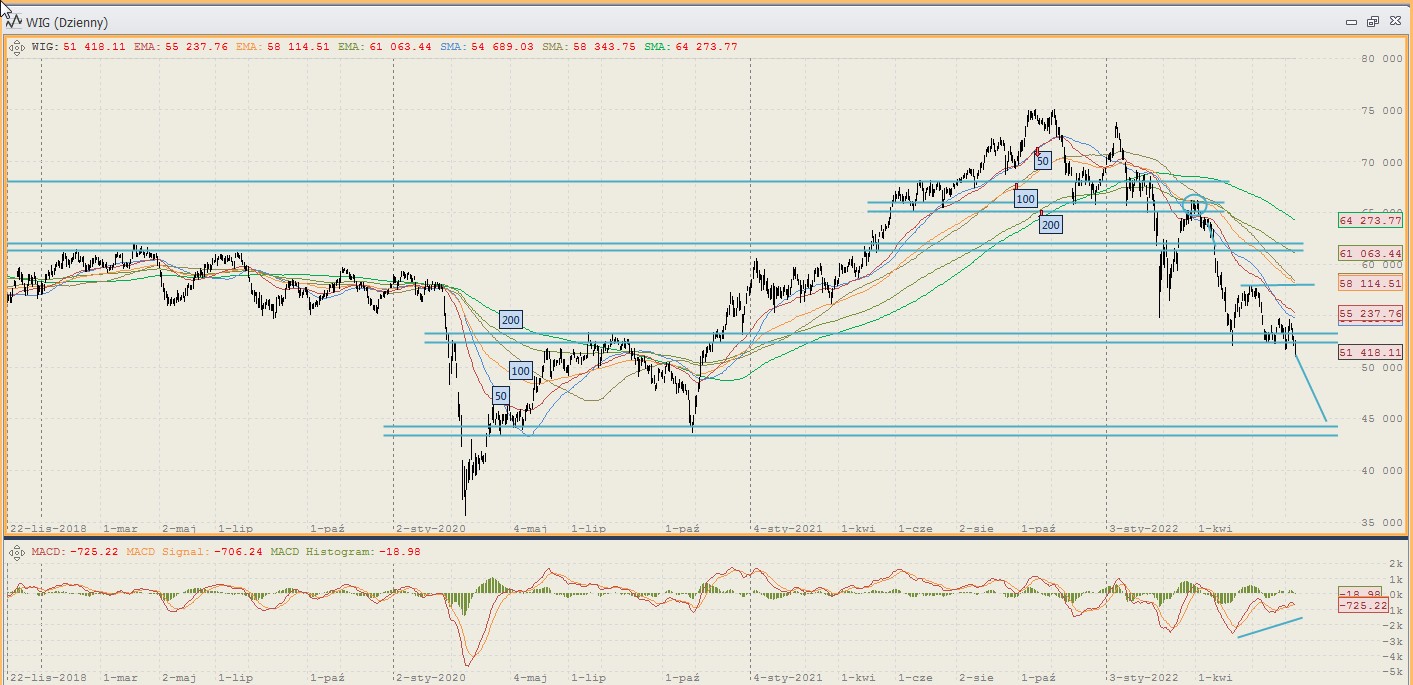Select the descending blue projection line toward 45 000
Viewport: 1413px width, 685px height.
pos(1311,388)
